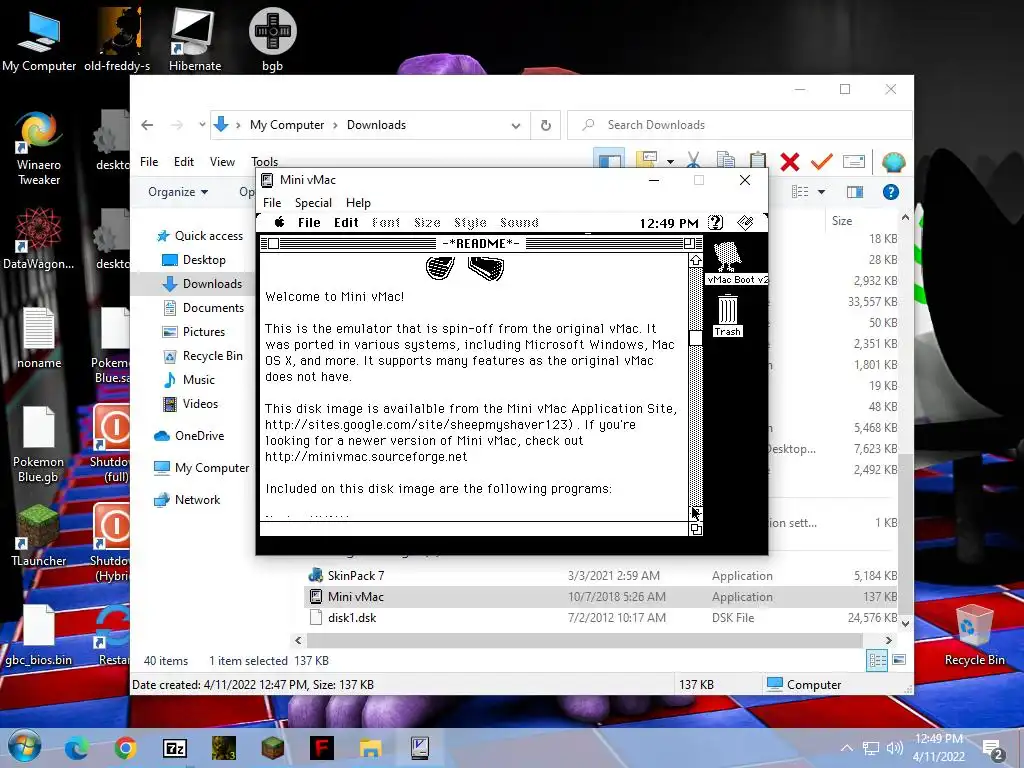The height and width of the screenshot is (768, 1024).
Task: Click the README window's zoom box
Action: coord(688,244)
